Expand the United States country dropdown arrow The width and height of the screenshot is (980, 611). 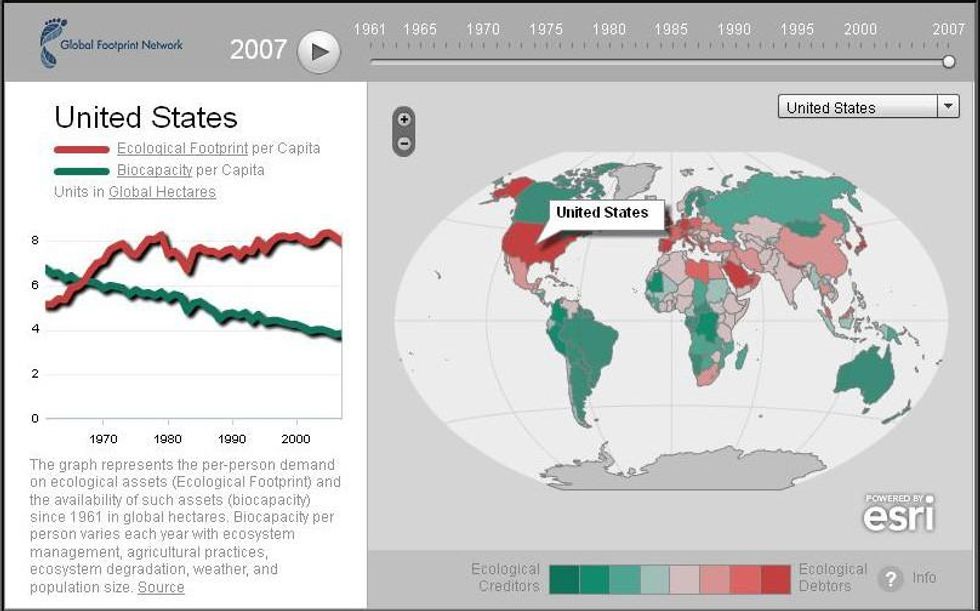pyautogui.click(x=947, y=107)
